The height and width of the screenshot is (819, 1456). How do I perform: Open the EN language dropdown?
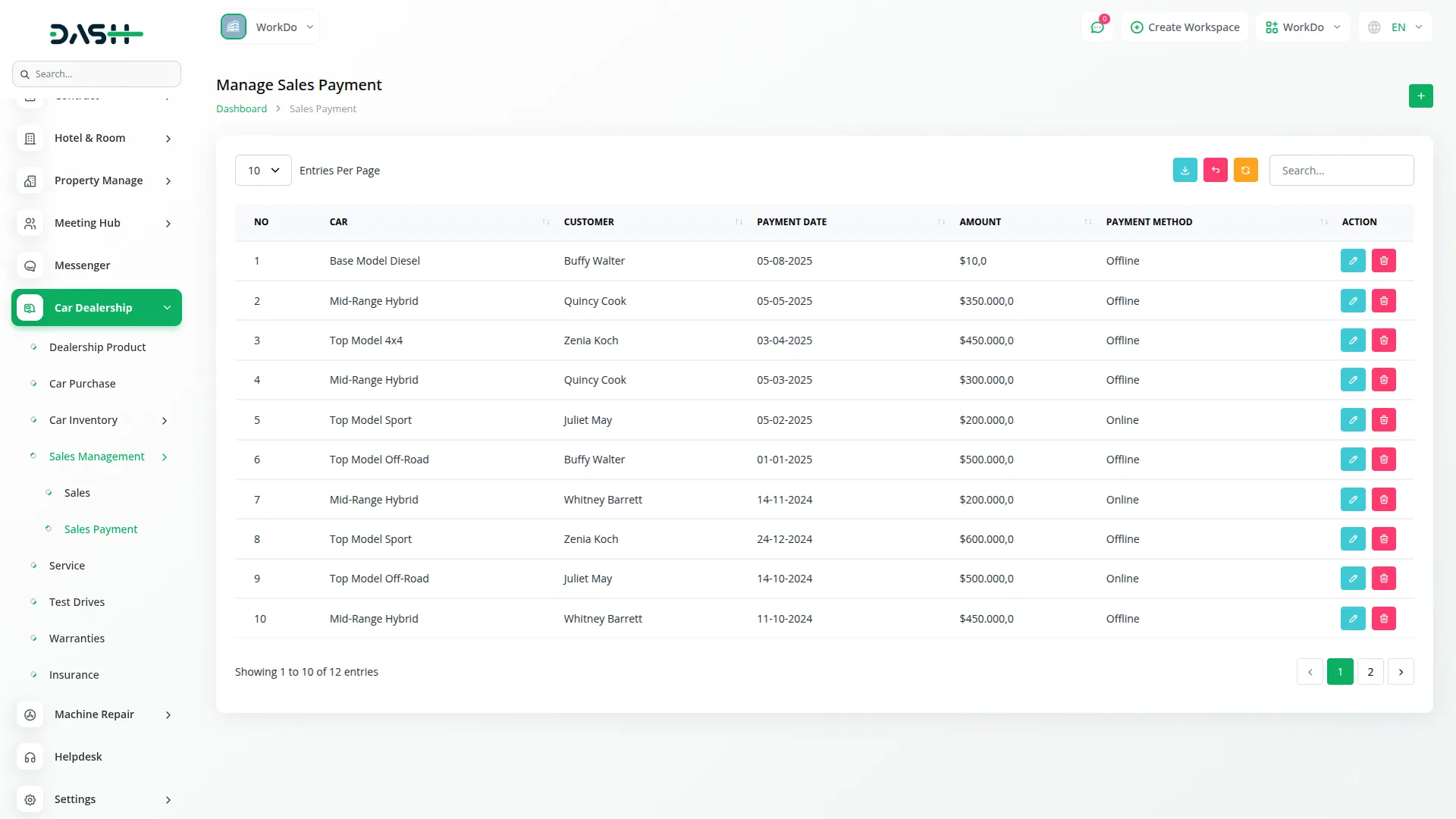1395,27
